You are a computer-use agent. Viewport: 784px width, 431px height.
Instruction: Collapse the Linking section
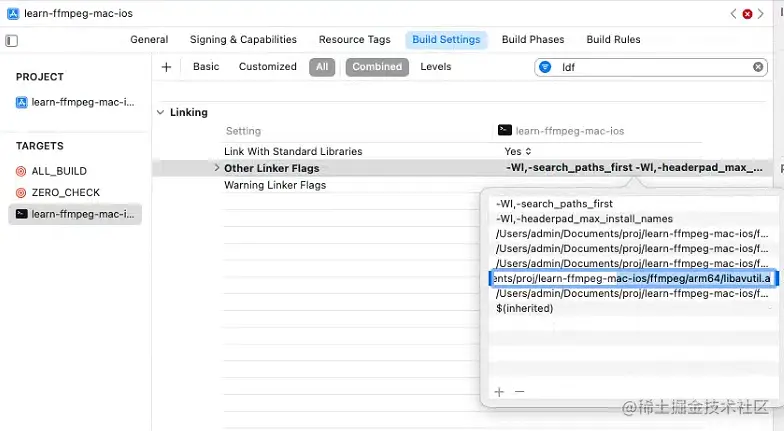click(x=160, y=112)
